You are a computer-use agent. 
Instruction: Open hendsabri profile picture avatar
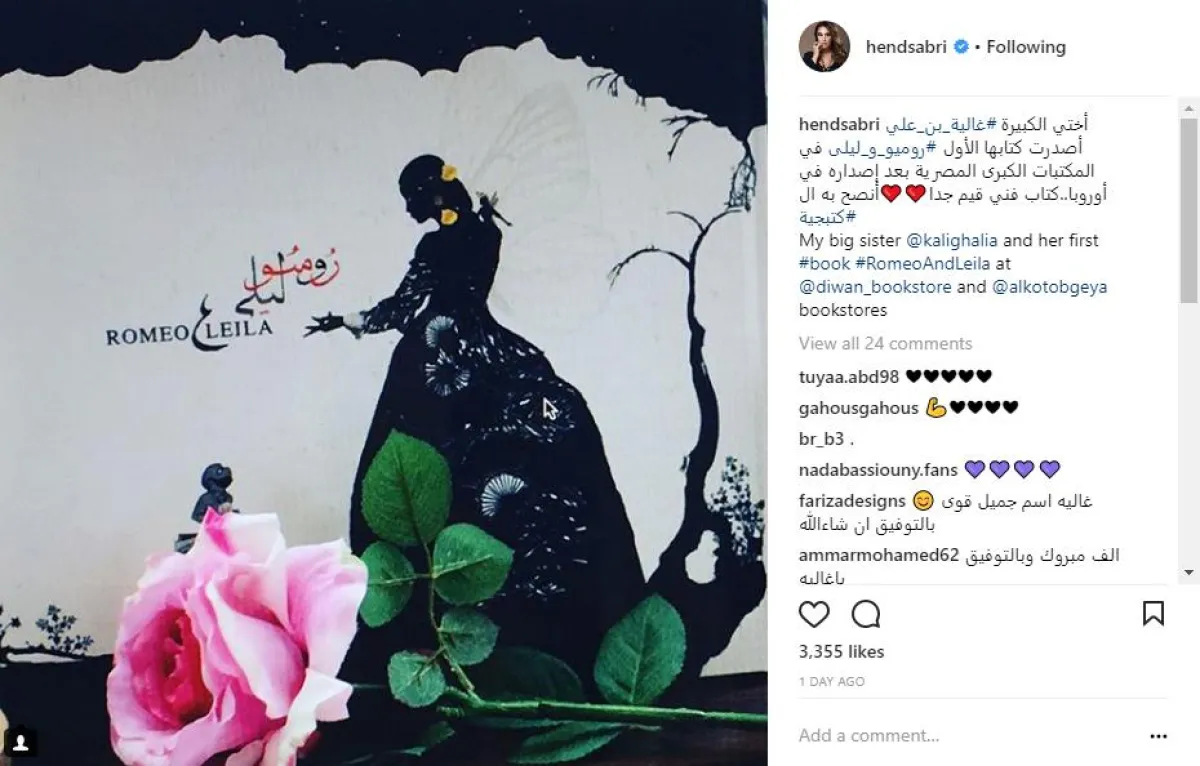pos(824,46)
